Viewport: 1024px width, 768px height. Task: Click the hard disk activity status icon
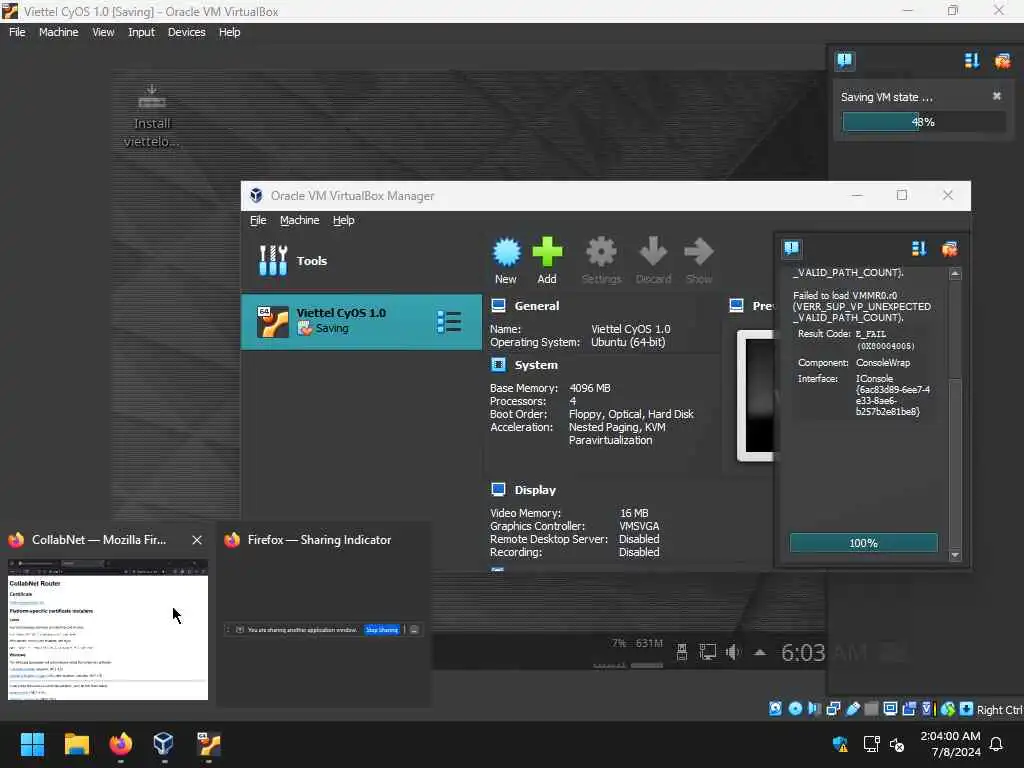[x=776, y=709]
